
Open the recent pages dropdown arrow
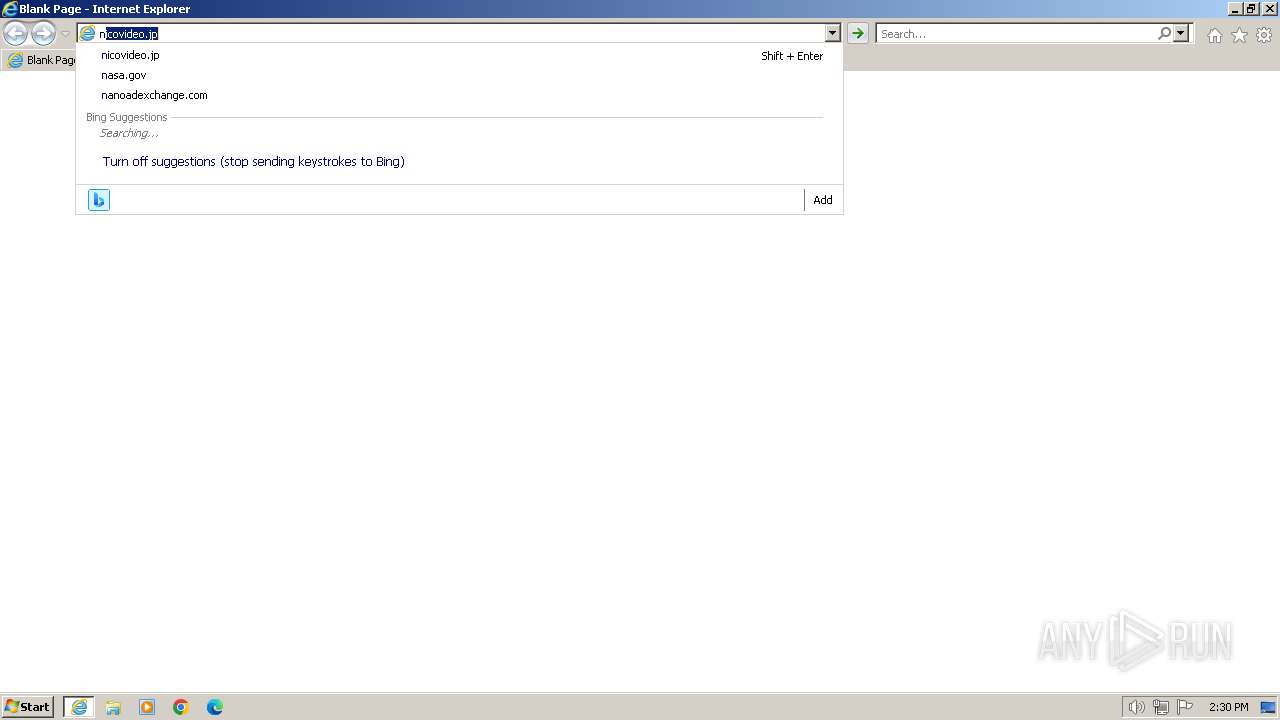coord(65,34)
